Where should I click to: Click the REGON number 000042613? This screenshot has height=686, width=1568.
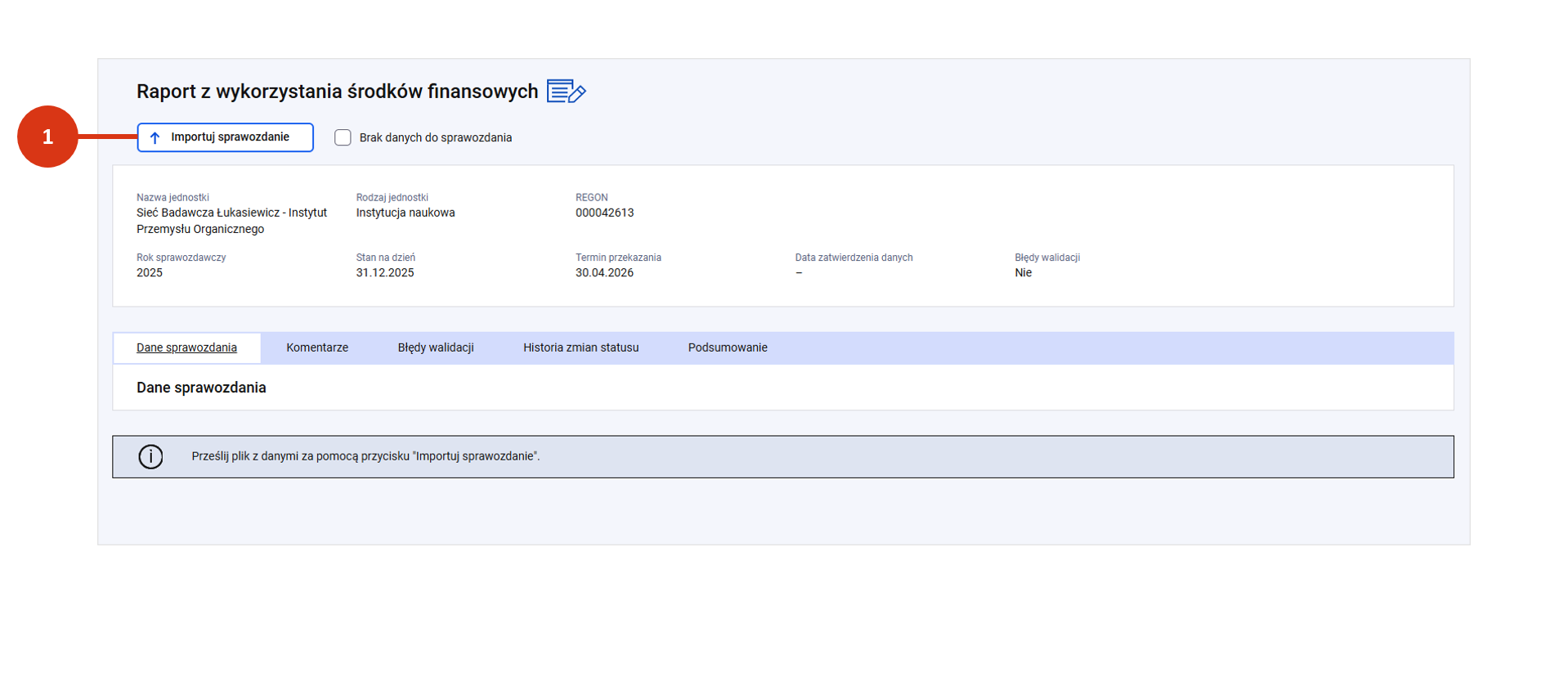604,213
